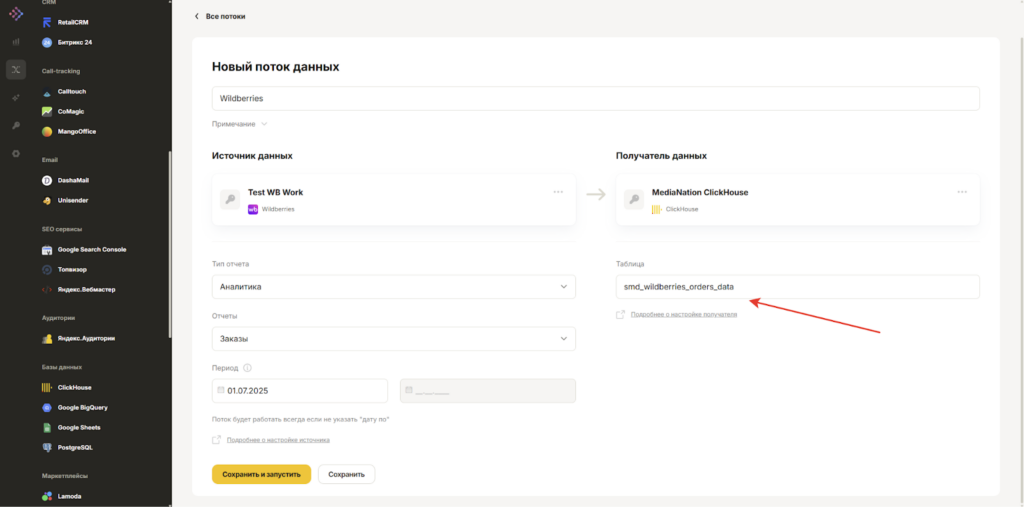The width and height of the screenshot is (1024, 507).
Task: Open Подробнее о настройке источника link
Action: point(278,440)
